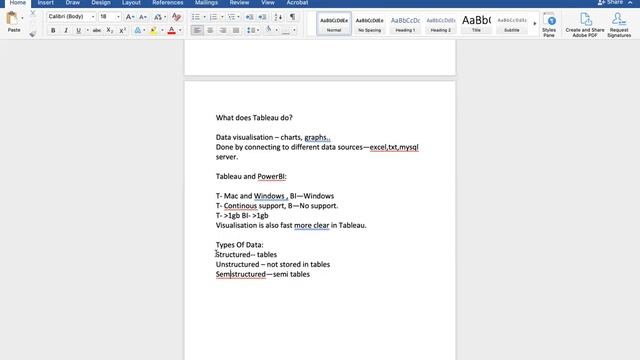Viewport: 640px width, 360px height.
Task: Switch to the Insert tab
Action: click(46, 2)
